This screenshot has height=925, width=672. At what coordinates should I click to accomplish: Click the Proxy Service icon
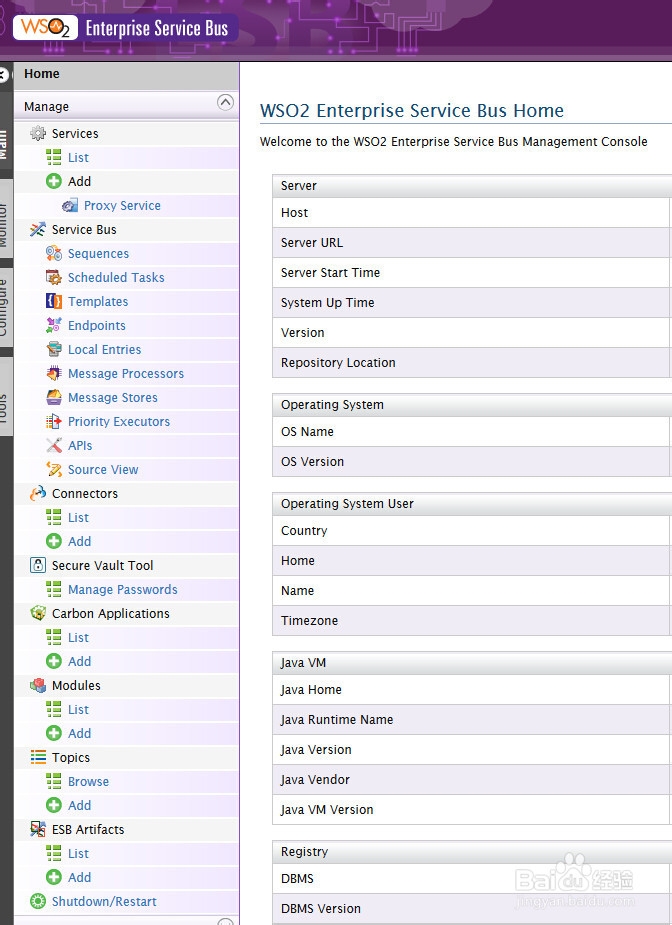pos(70,205)
